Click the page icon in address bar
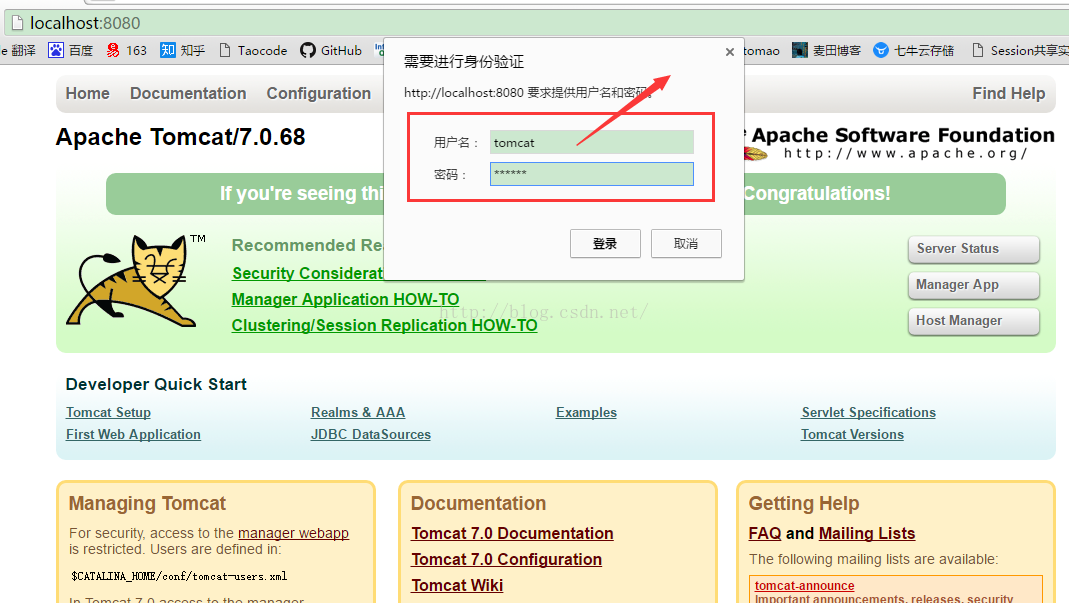Image resolution: width=1069 pixels, height=603 pixels. pyautogui.click(x=17, y=23)
